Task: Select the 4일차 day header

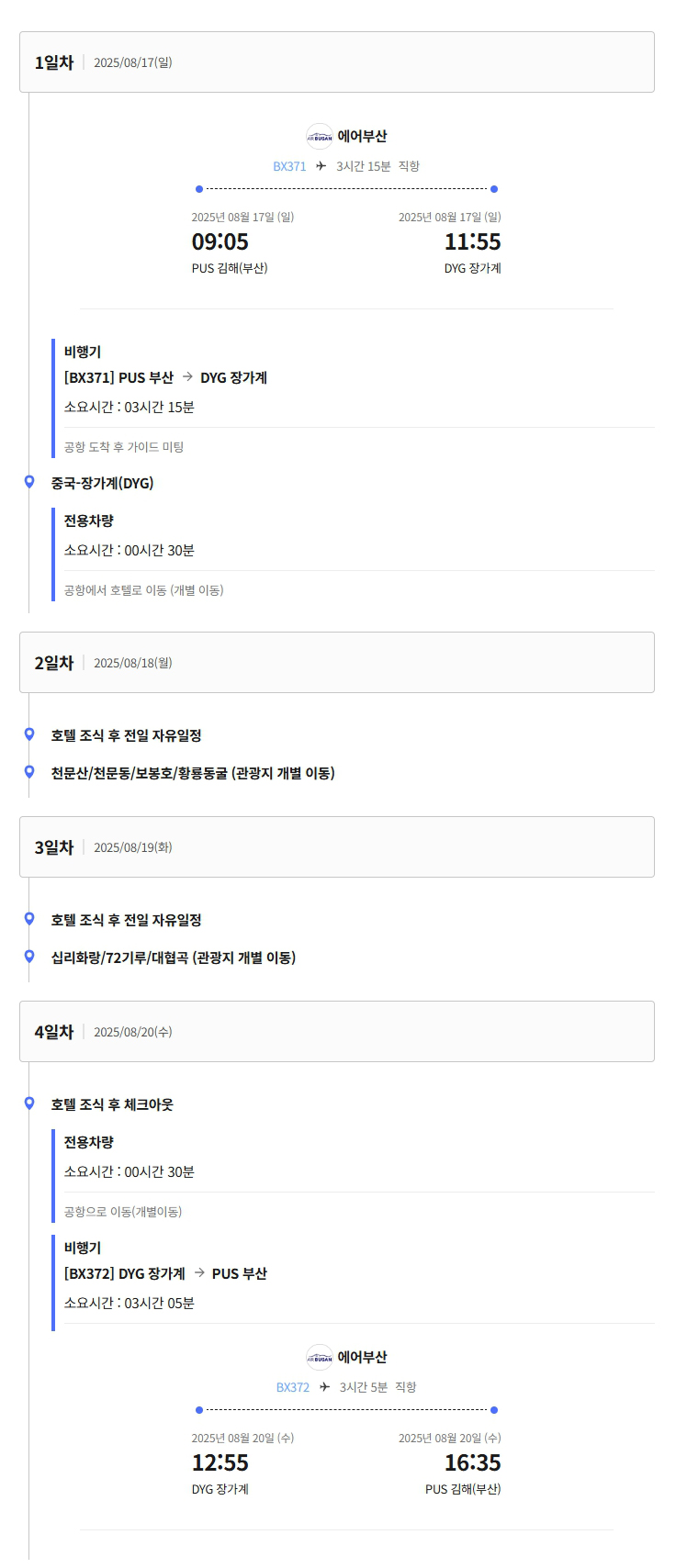Action: [337, 1032]
